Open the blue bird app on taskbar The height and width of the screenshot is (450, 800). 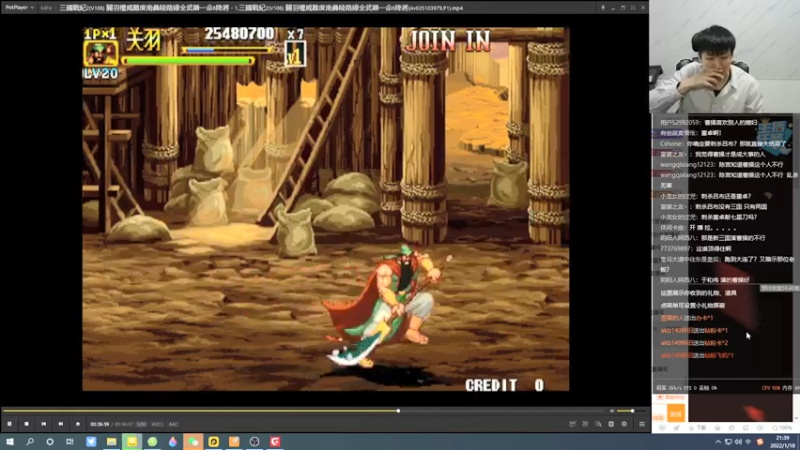pos(91,441)
